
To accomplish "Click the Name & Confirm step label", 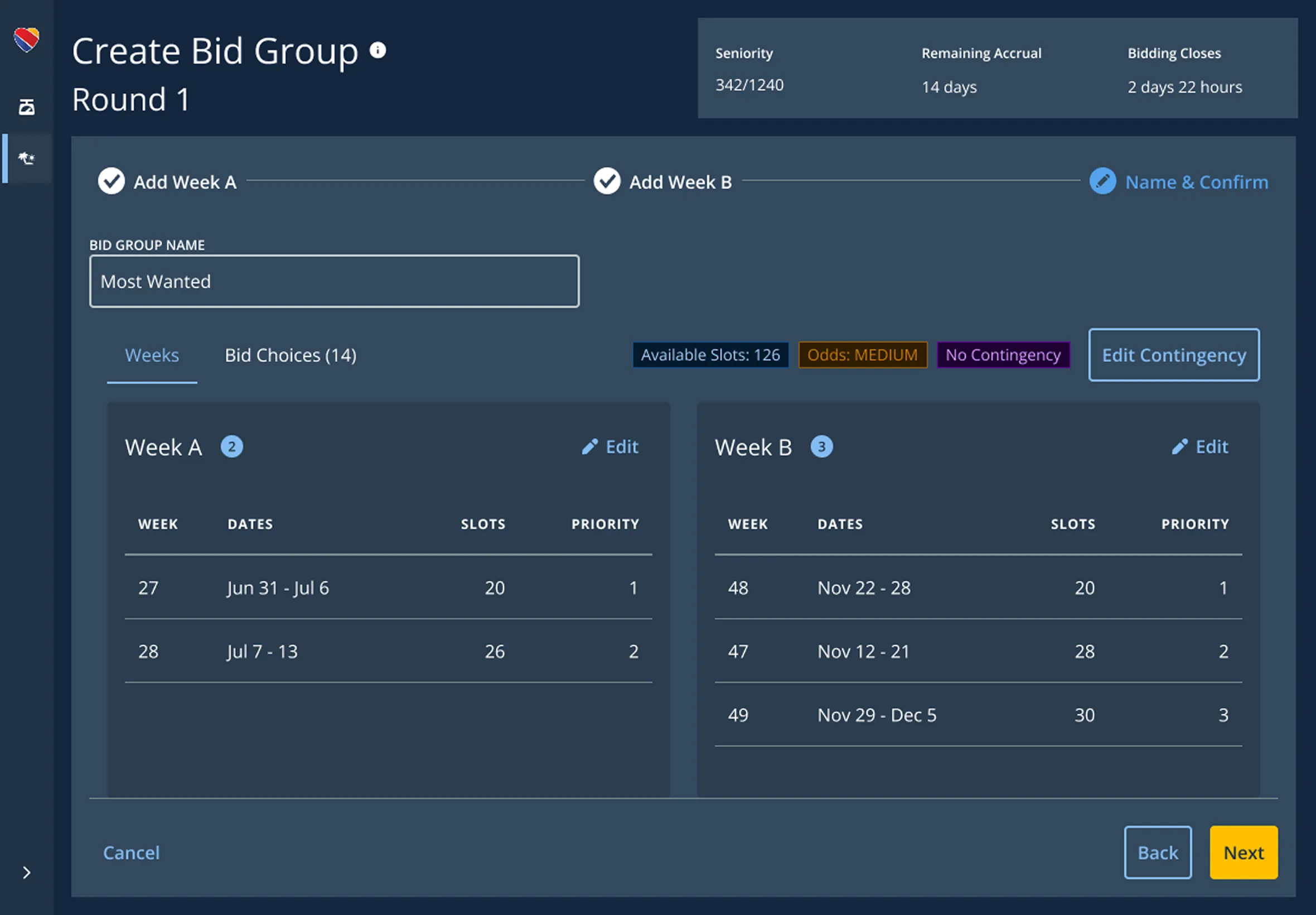I will [x=1196, y=182].
